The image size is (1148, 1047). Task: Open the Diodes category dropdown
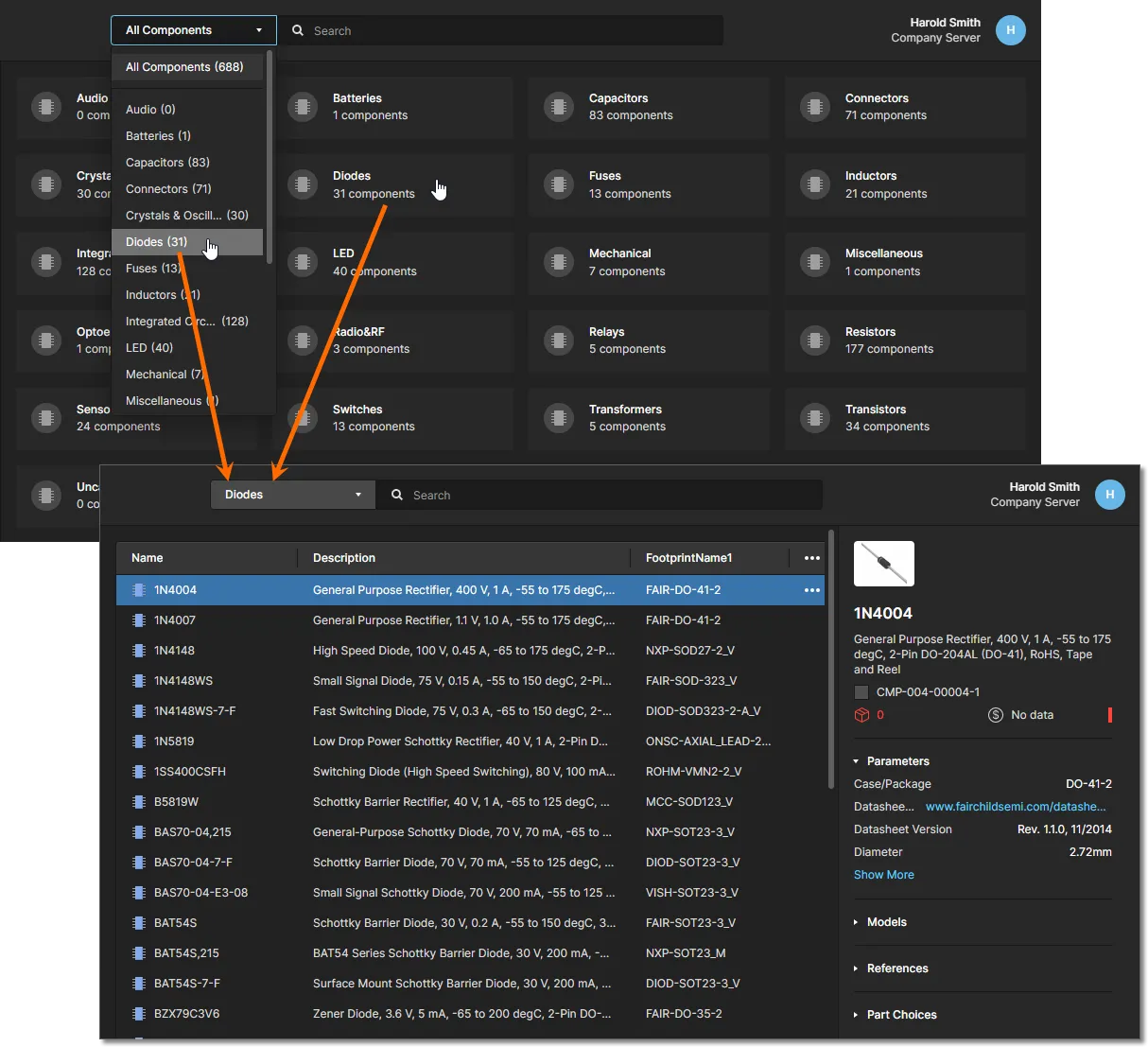tap(293, 495)
